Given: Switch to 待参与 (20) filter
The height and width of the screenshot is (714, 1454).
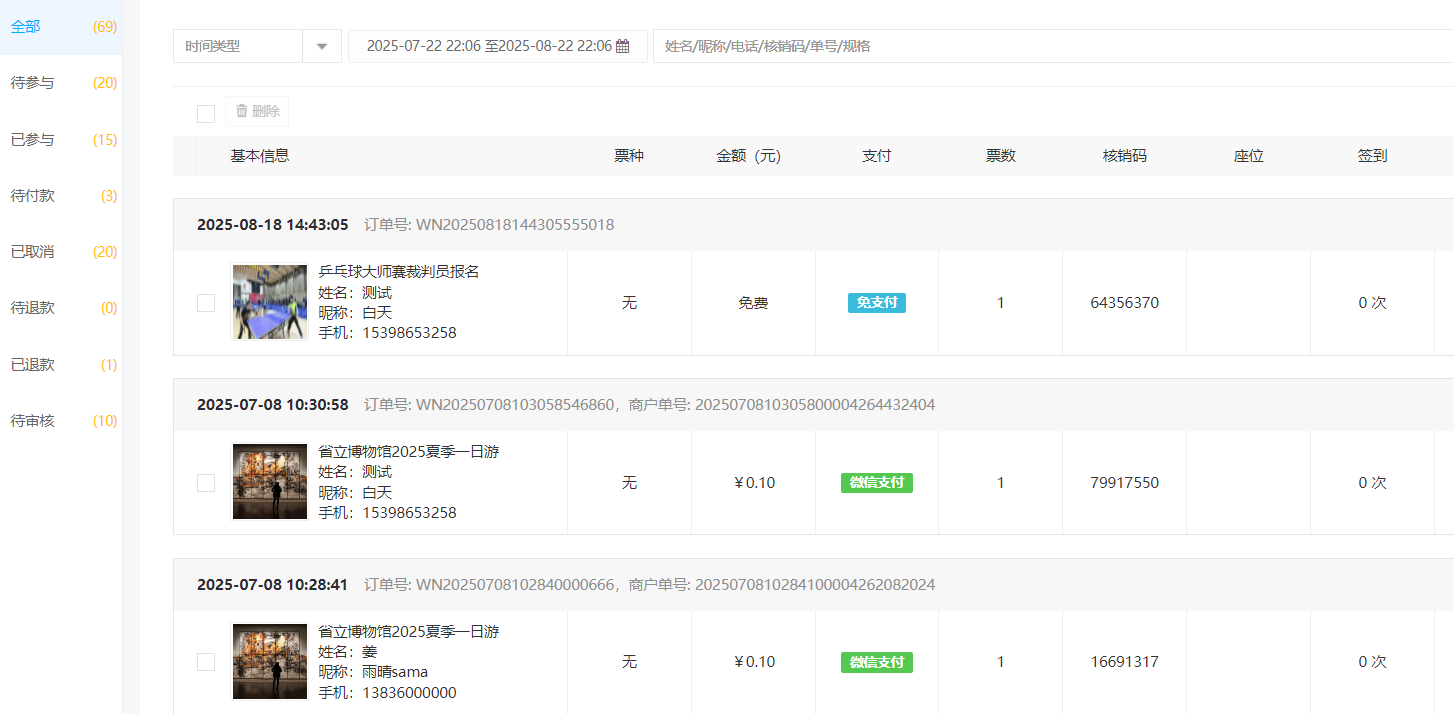Looking at the screenshot, I should click(61, 83).
